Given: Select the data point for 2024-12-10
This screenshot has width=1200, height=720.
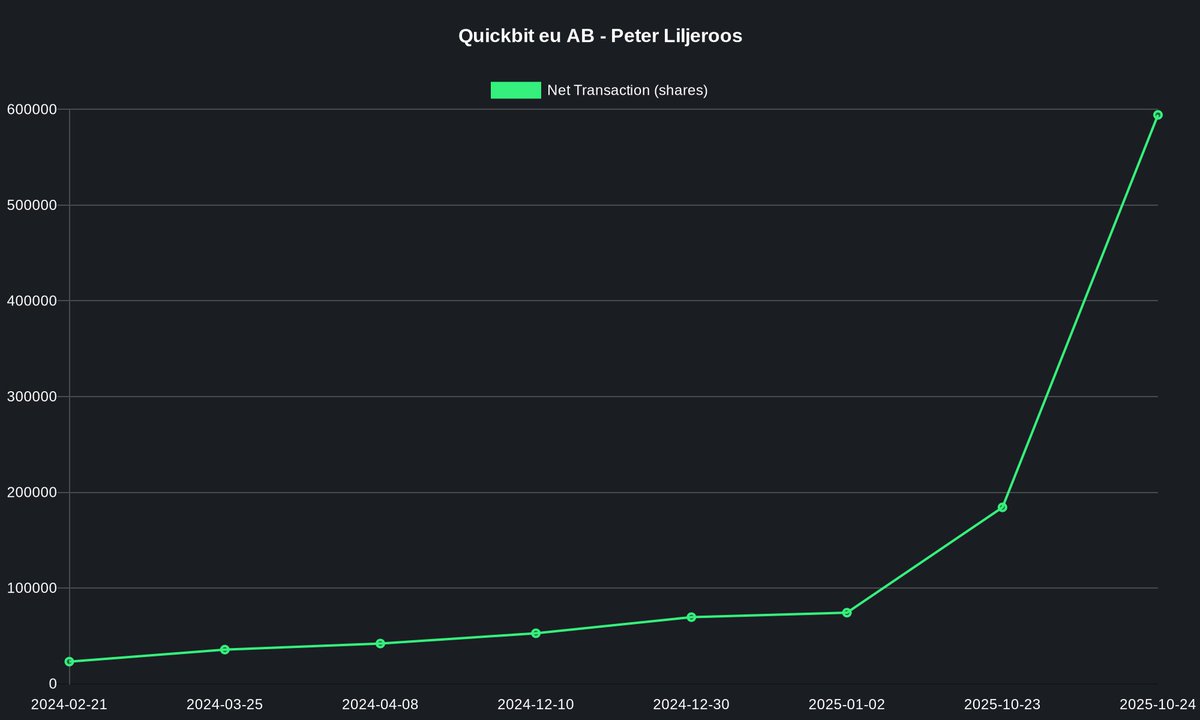Looking at the screenshot, I should (x=536, y=633).
